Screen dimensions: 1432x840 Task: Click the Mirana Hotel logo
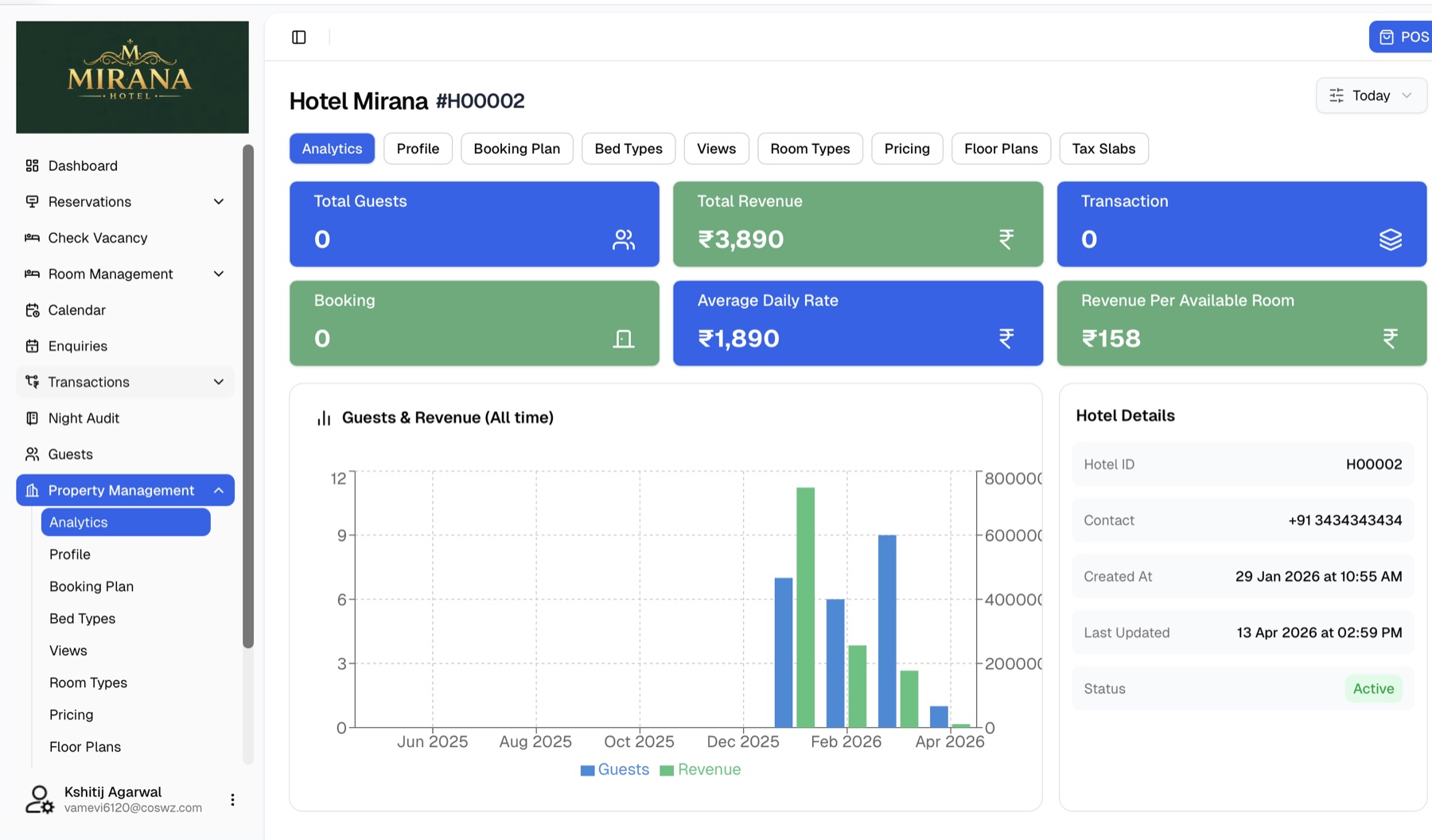point(132,77)
